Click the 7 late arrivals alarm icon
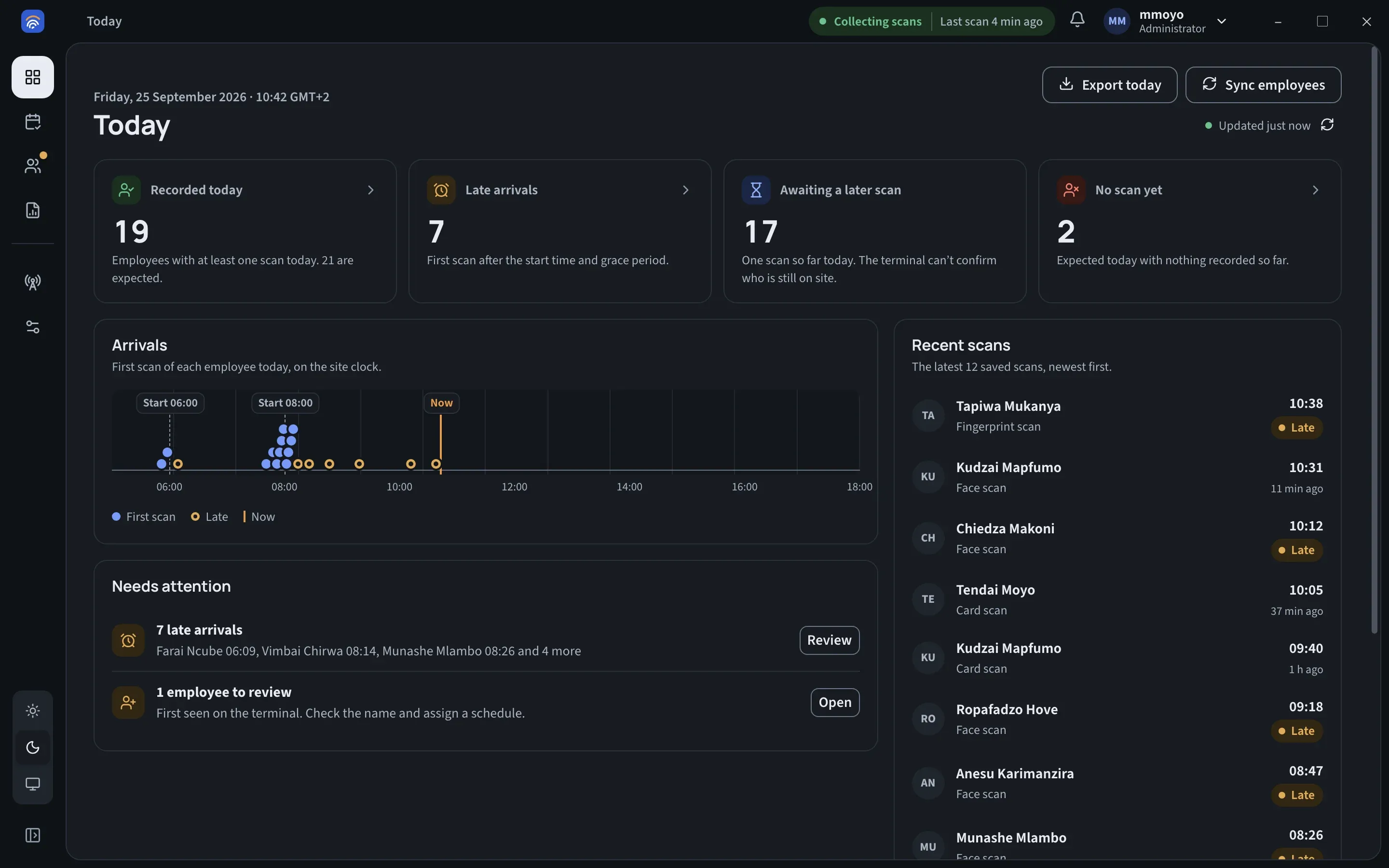This screenshot has height=868, width=1389. click(128, 640)
